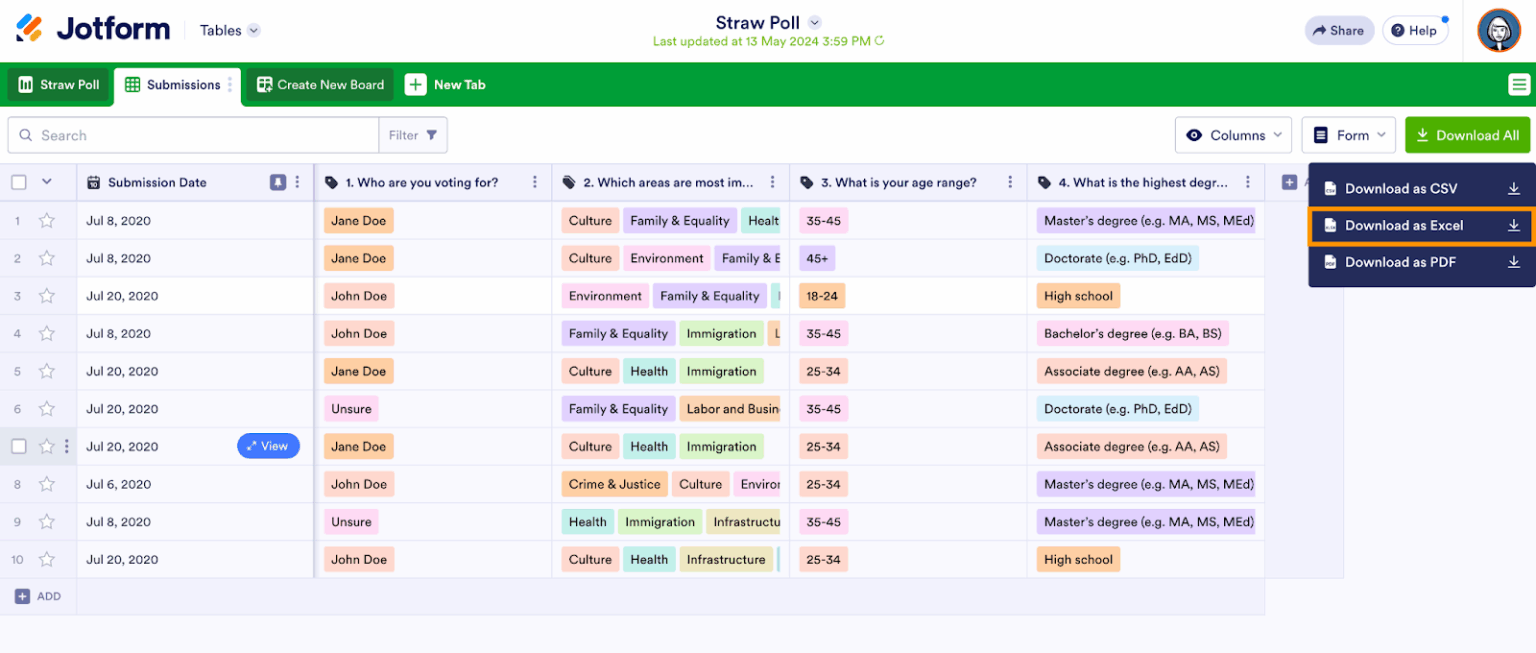Open the Form dropdown
The image size is (1536, 653).
point(1348,135)
